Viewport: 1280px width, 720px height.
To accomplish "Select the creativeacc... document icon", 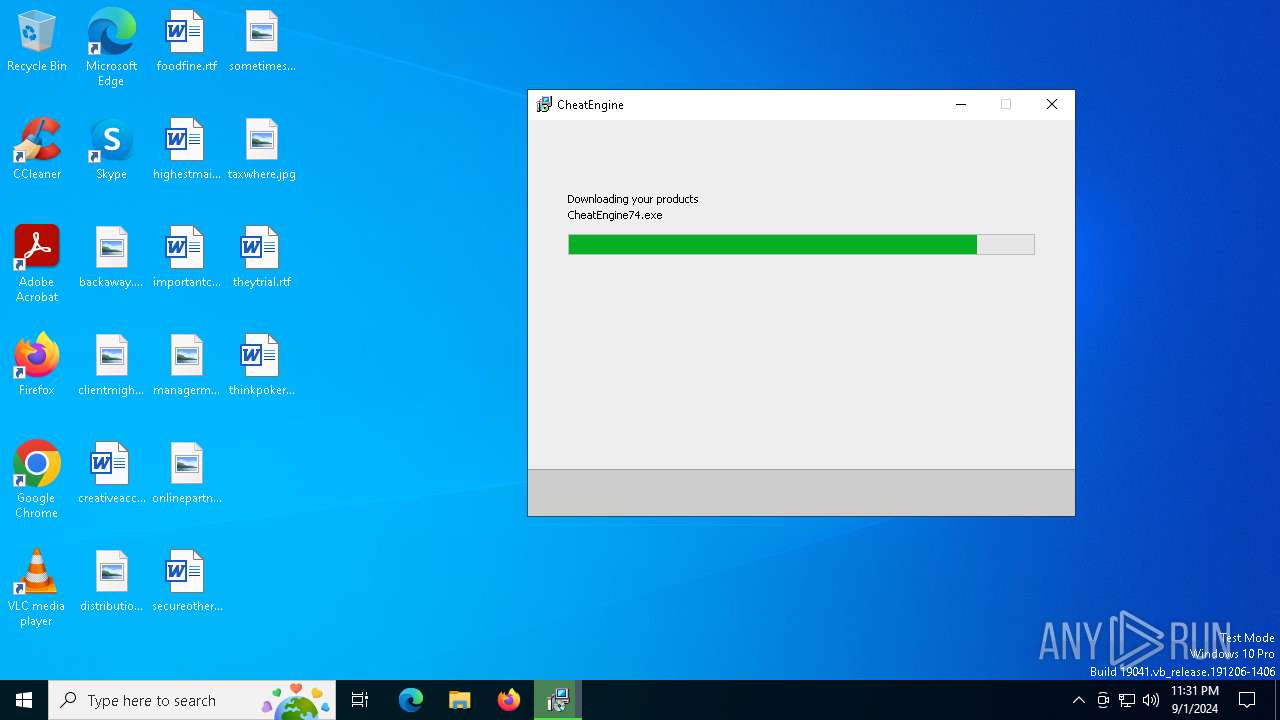I will 111,474.
